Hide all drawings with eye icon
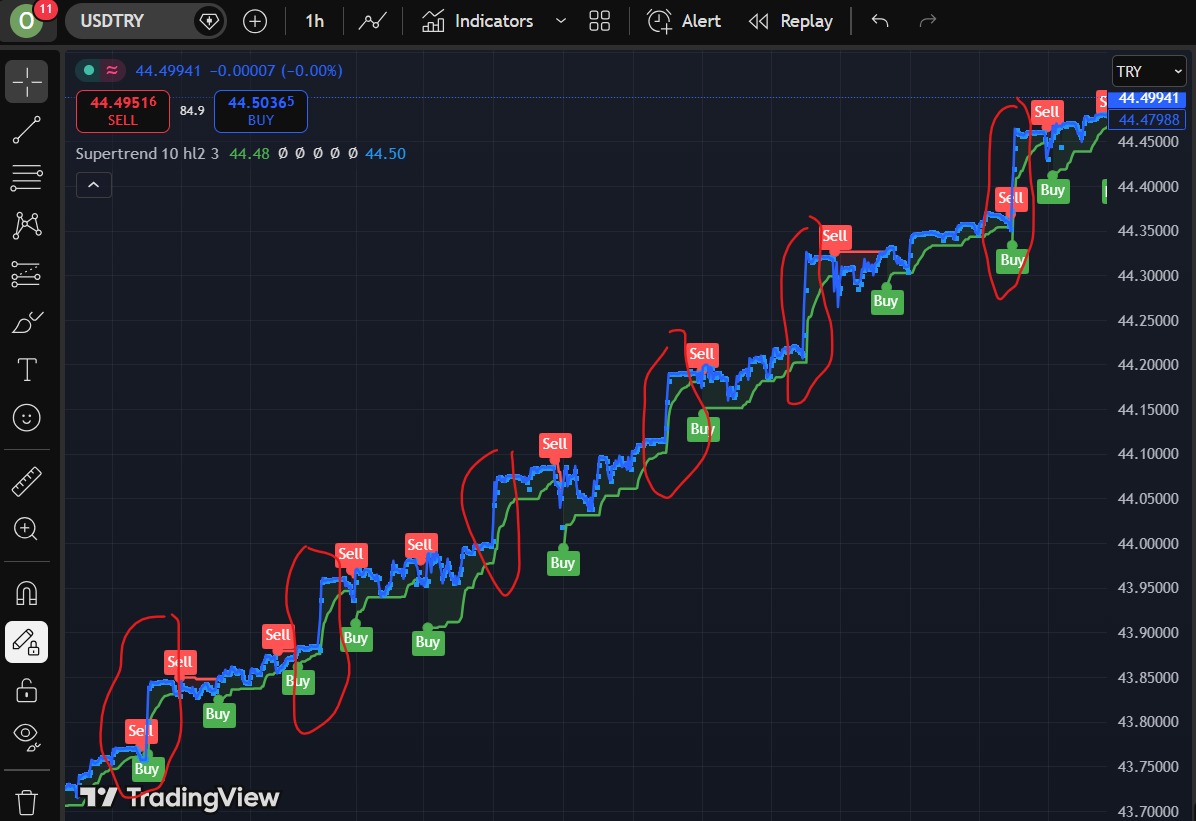Viewport: 1196px width, 821px height. 27,737
